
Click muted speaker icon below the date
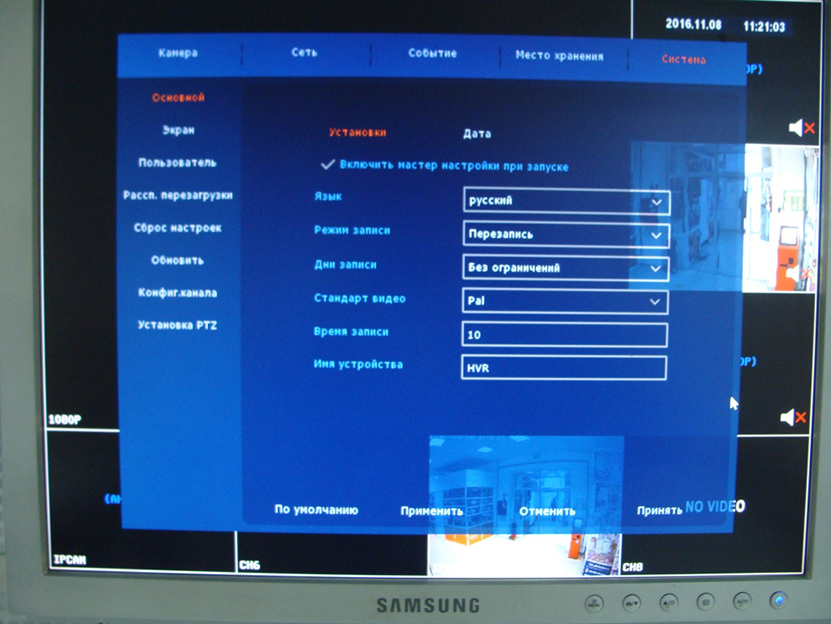[x=801, y=128]
